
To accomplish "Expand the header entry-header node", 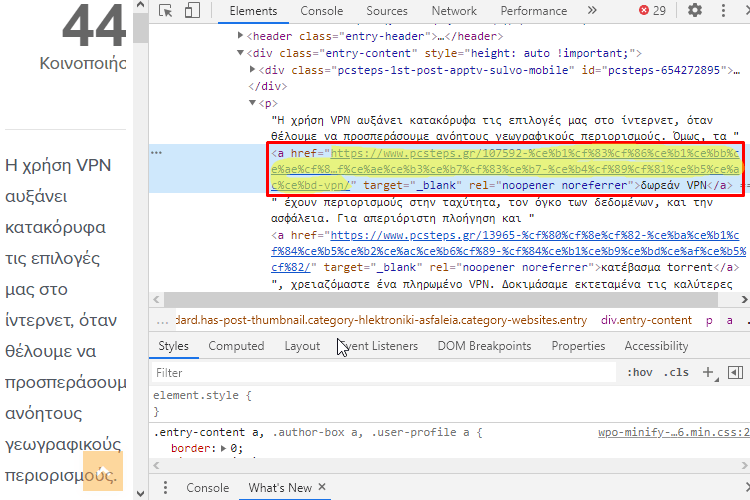I will pyautogui.click(x=241, y=35).
